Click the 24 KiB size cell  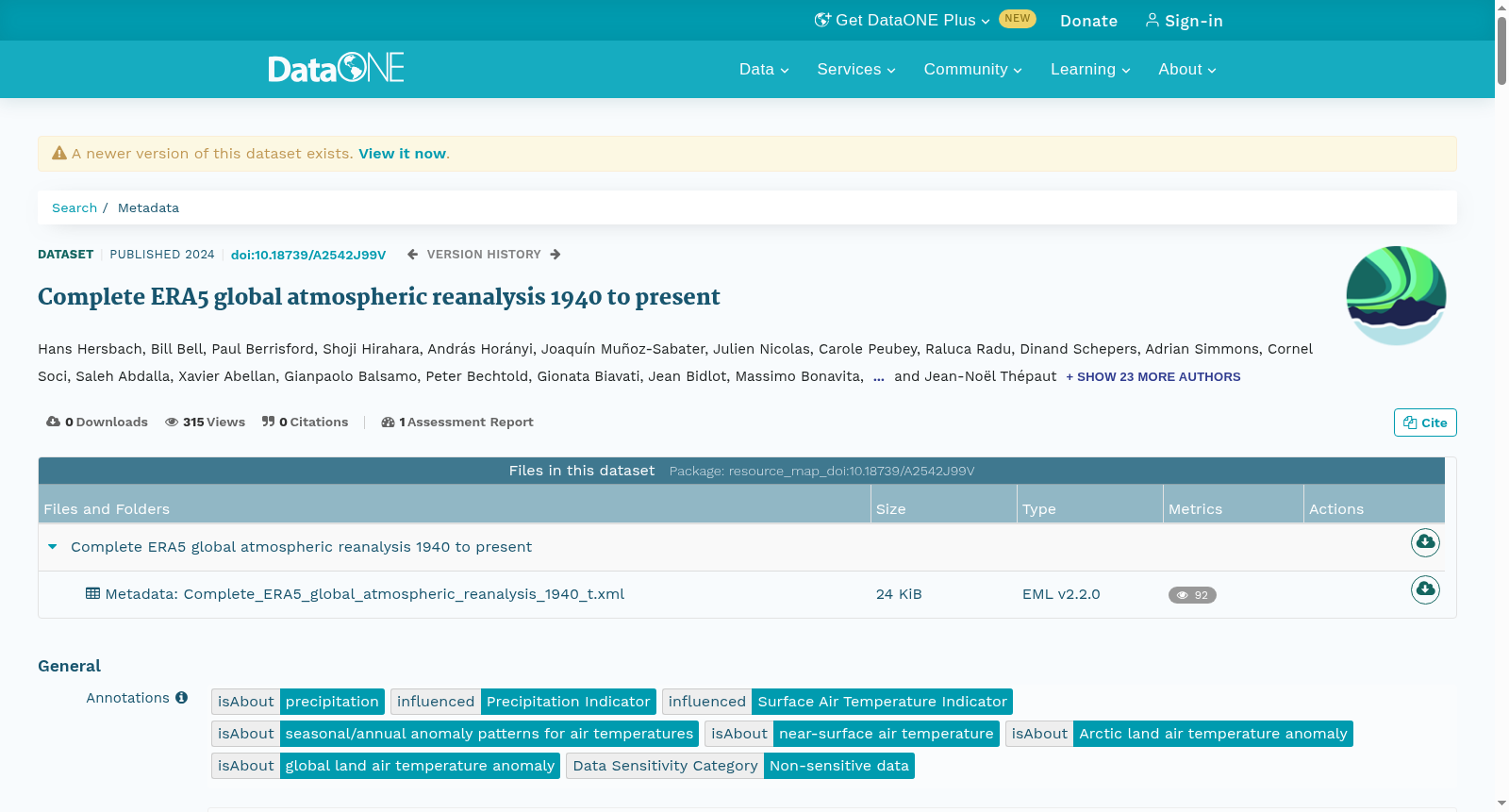[x=899, y=594]
